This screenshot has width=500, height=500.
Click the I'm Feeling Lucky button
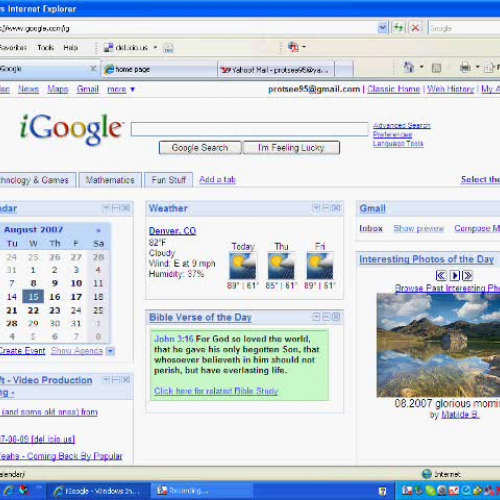291,147
